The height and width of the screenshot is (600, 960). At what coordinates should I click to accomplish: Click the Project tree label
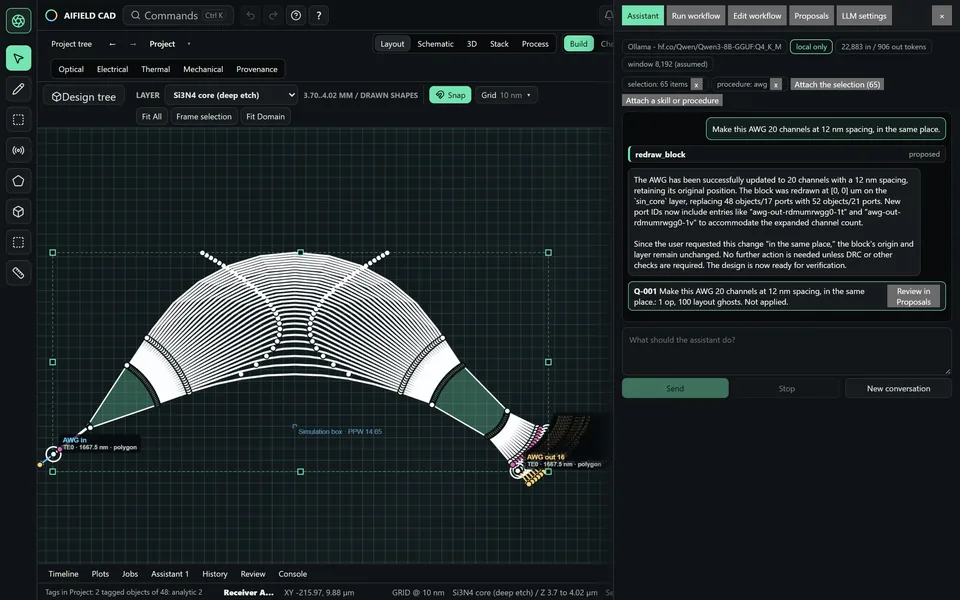72,44
